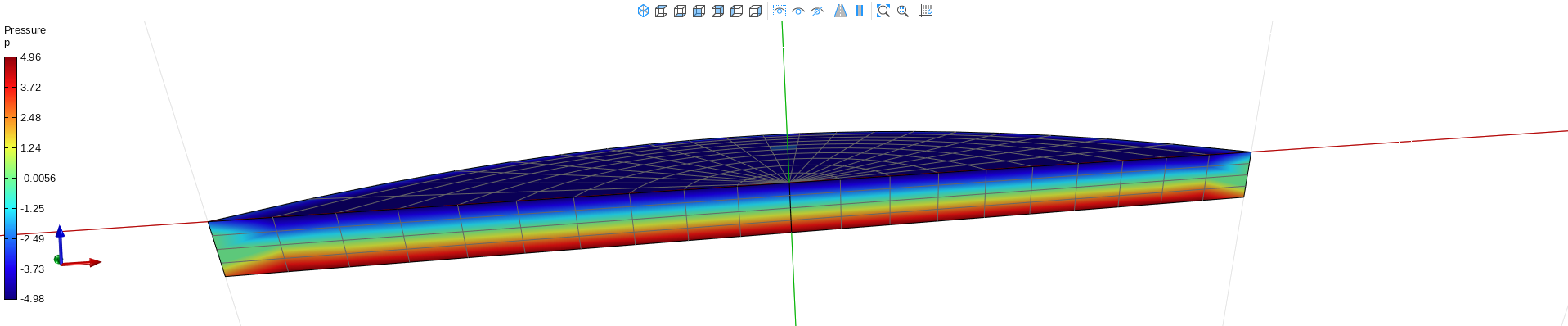This screenshot has height=326, width=1568.
Task: Click the Pressure legend title
Action: click(25, 29)
